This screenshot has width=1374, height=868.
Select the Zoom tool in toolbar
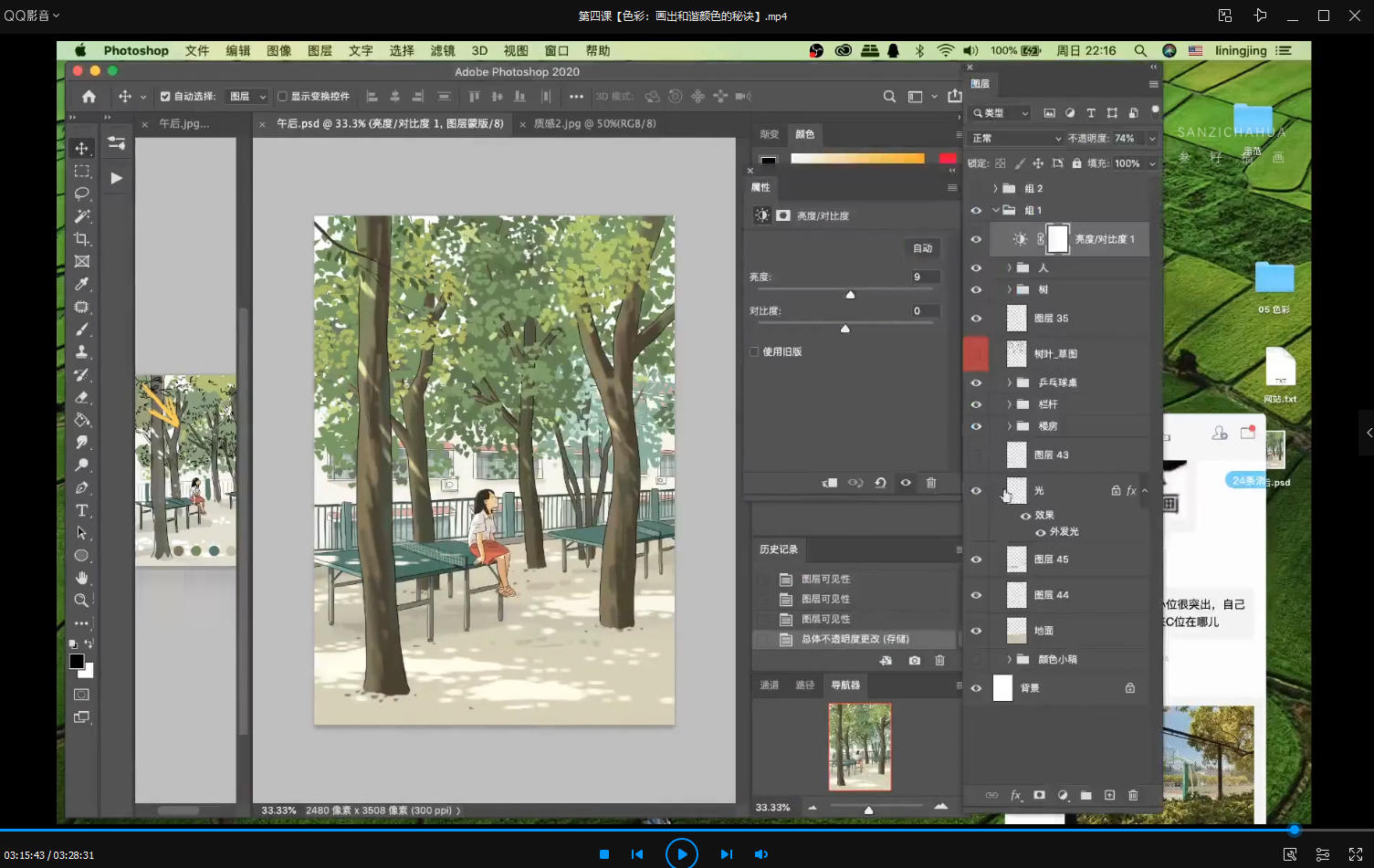point(81,601)
